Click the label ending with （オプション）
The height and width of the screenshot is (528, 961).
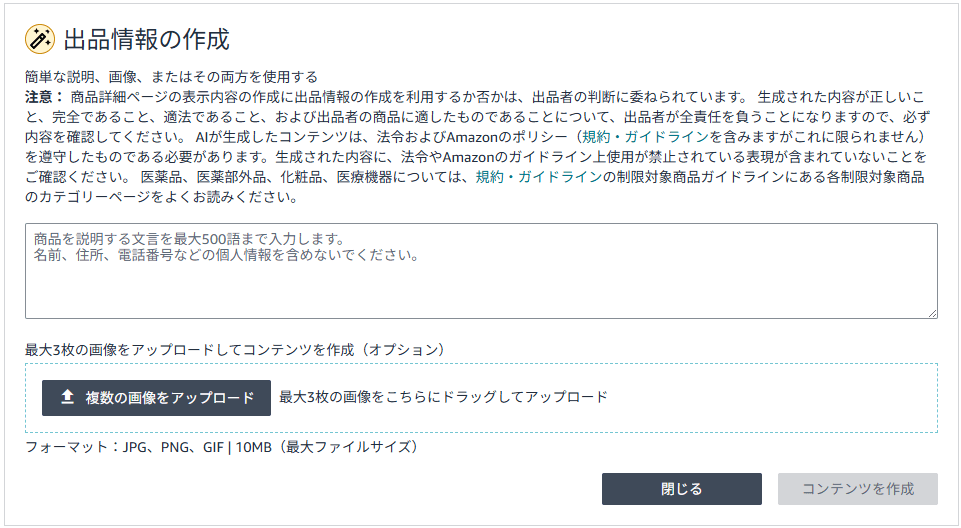pyautogui.click(x=236, y=350)
